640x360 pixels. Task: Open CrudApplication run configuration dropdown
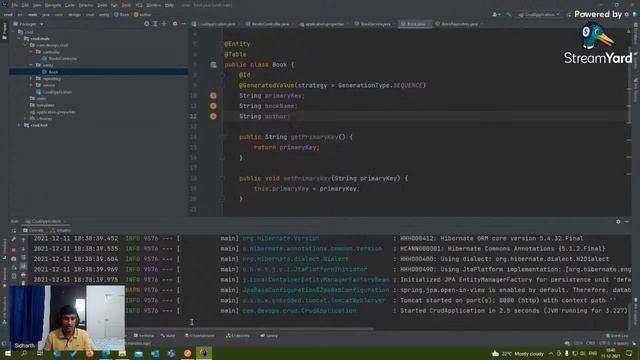tap(539, 14)
